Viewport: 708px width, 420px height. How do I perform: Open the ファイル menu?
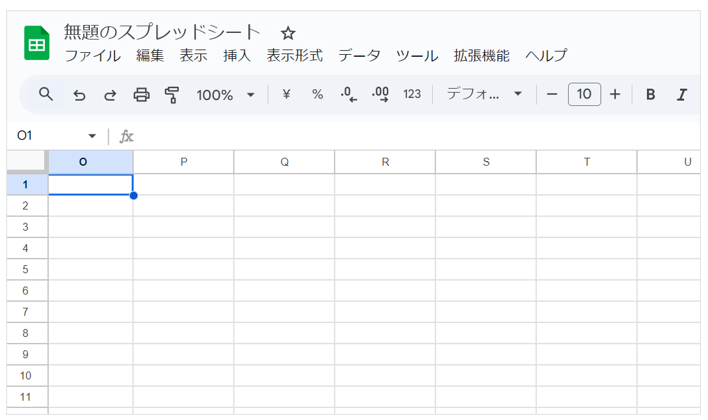93,56
